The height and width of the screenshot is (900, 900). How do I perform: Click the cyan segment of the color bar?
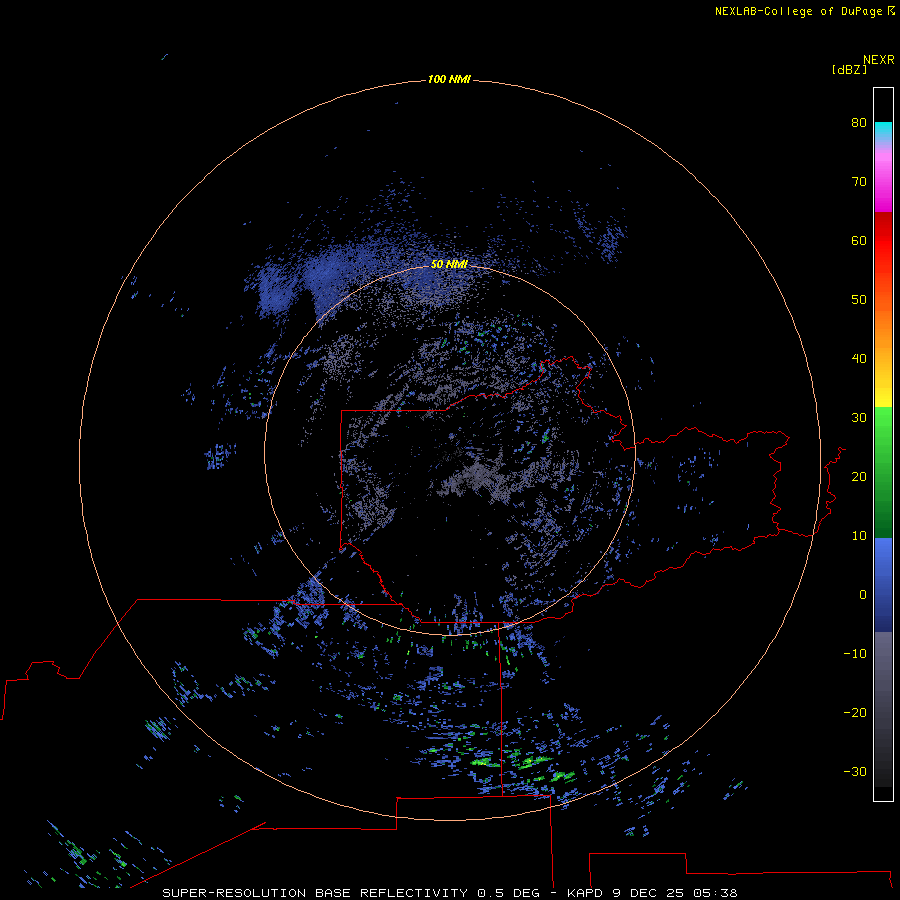coord(883,131)
